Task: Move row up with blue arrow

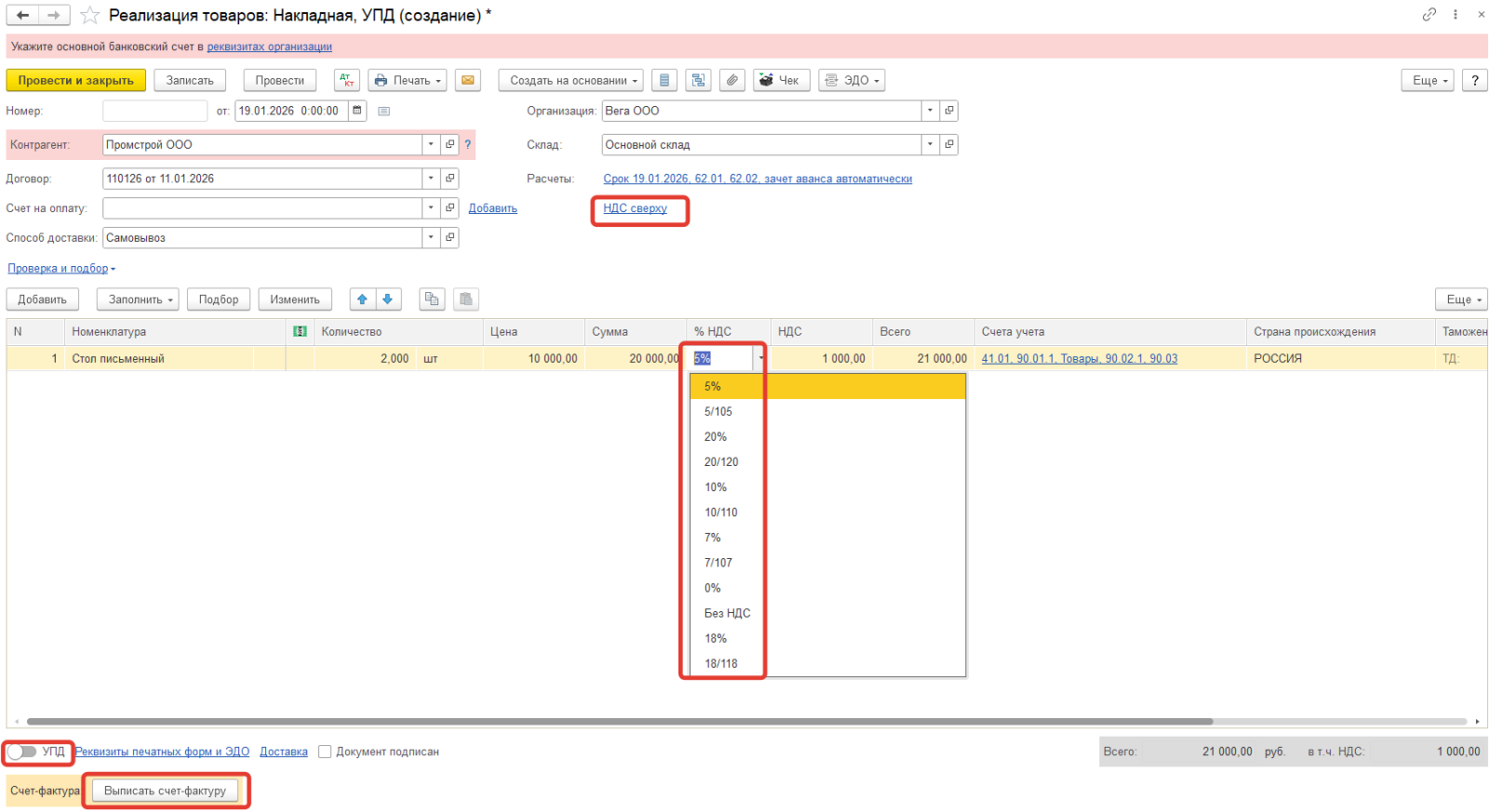Action: coord(362,300)
